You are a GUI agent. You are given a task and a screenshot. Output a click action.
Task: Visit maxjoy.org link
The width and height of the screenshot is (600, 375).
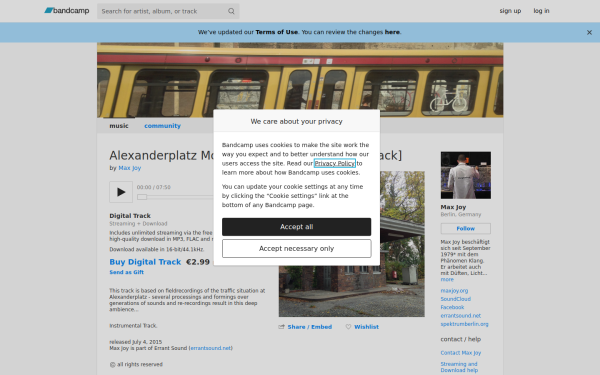point(454,291)
